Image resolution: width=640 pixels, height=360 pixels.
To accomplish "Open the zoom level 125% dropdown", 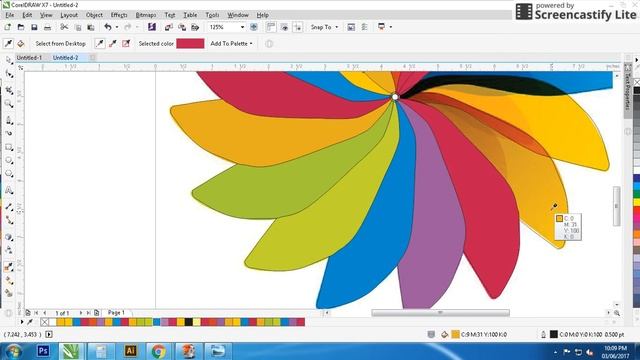I will pyautogui.click(x=242, y=27).
